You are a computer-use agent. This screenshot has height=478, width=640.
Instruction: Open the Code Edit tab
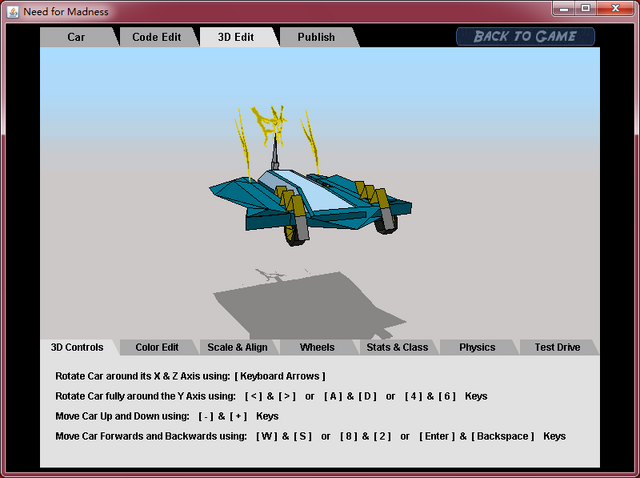click(157, 37)
